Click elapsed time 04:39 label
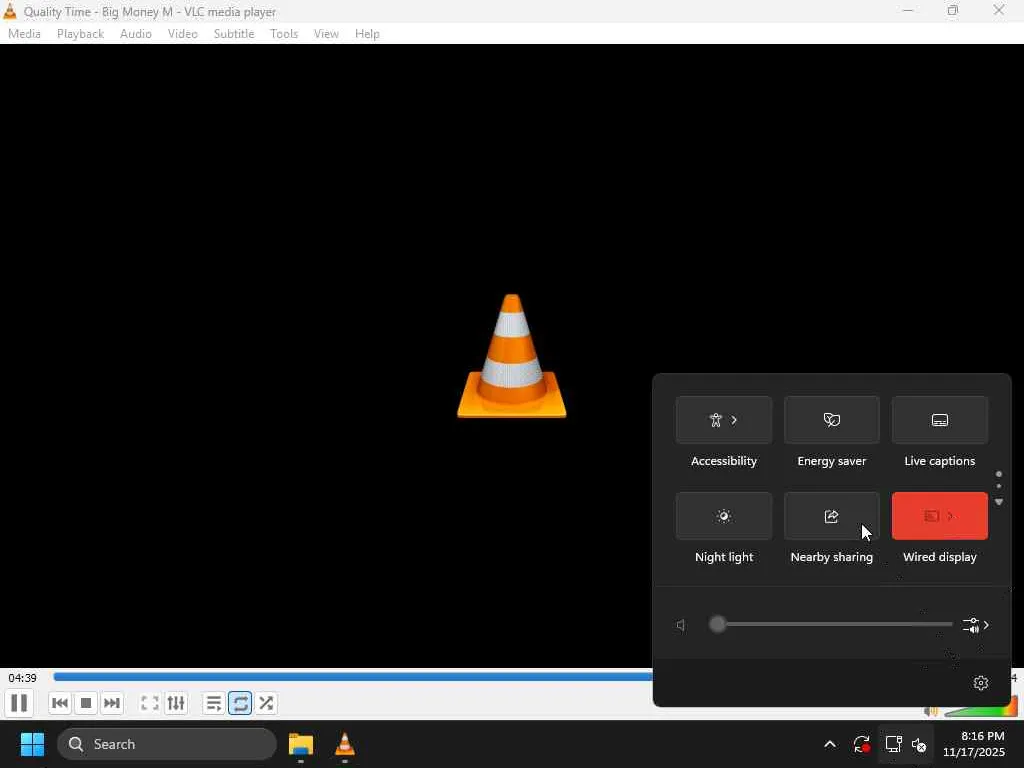Screen dimensions: 1024x768 pos(23,678)
